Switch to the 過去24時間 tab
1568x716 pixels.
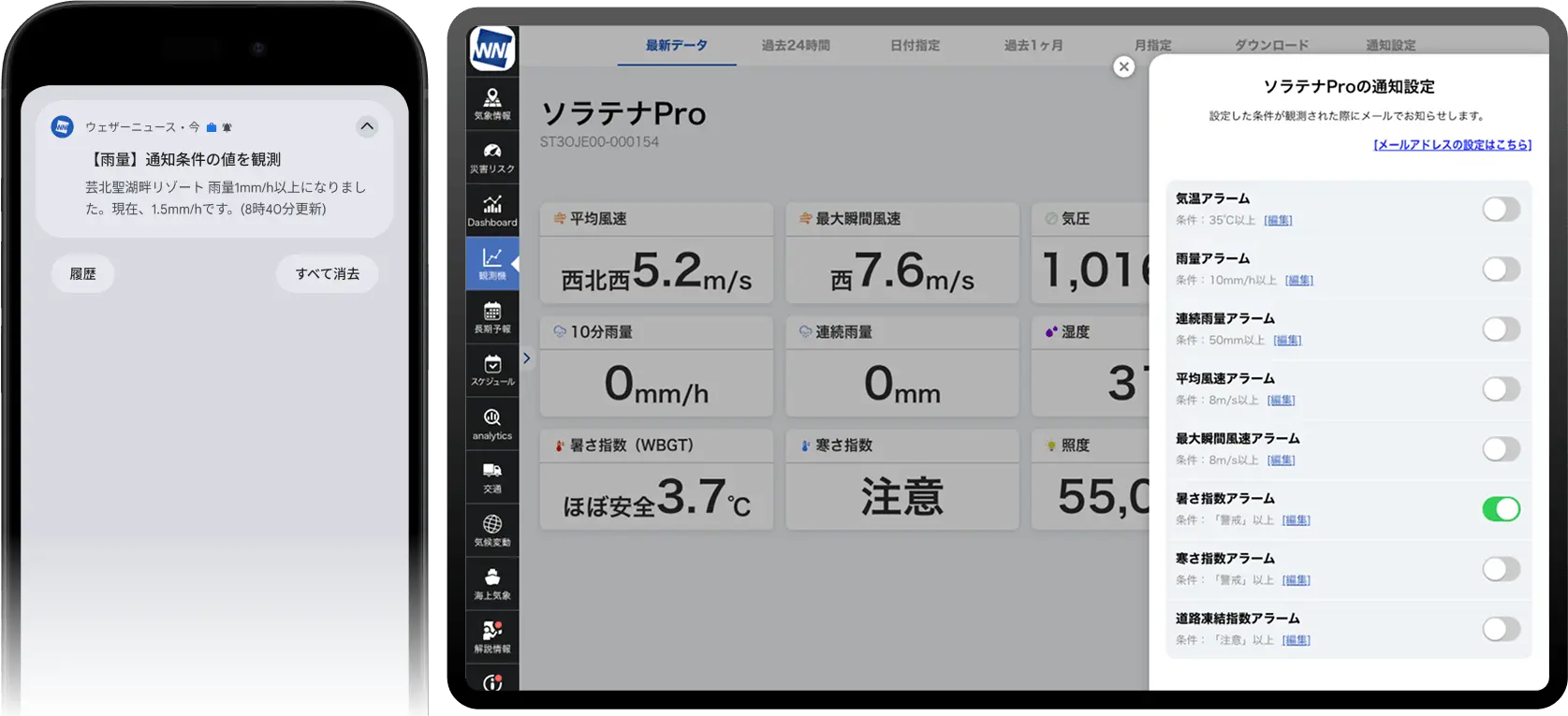796,45
